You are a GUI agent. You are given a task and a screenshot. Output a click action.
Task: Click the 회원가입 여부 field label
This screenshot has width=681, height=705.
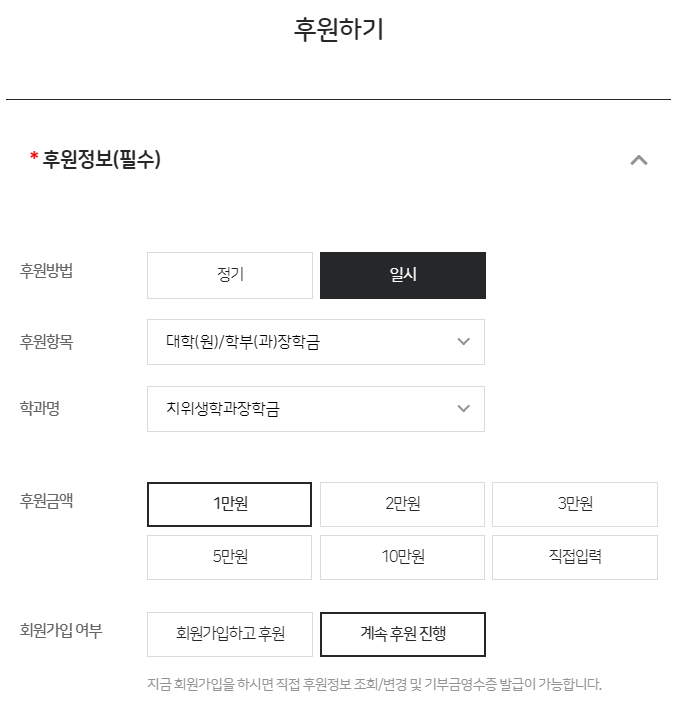[x=61, y=630]
